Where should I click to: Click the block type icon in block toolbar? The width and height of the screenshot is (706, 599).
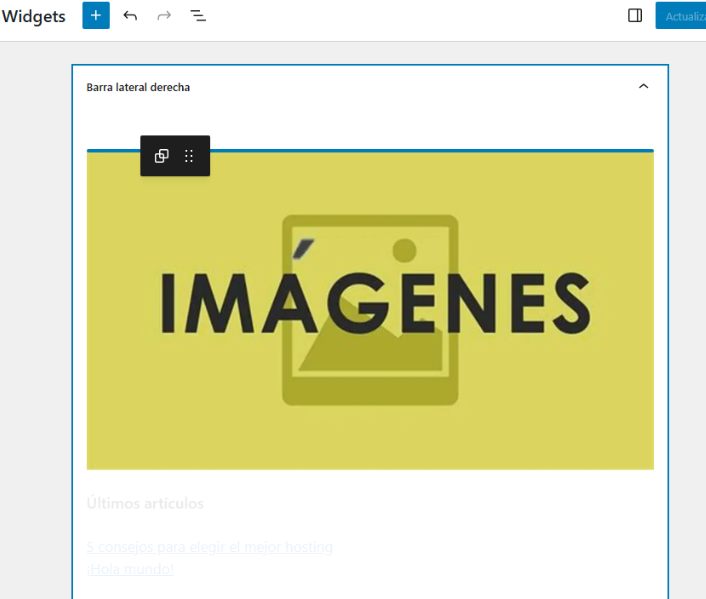click(x=161, y=156)
